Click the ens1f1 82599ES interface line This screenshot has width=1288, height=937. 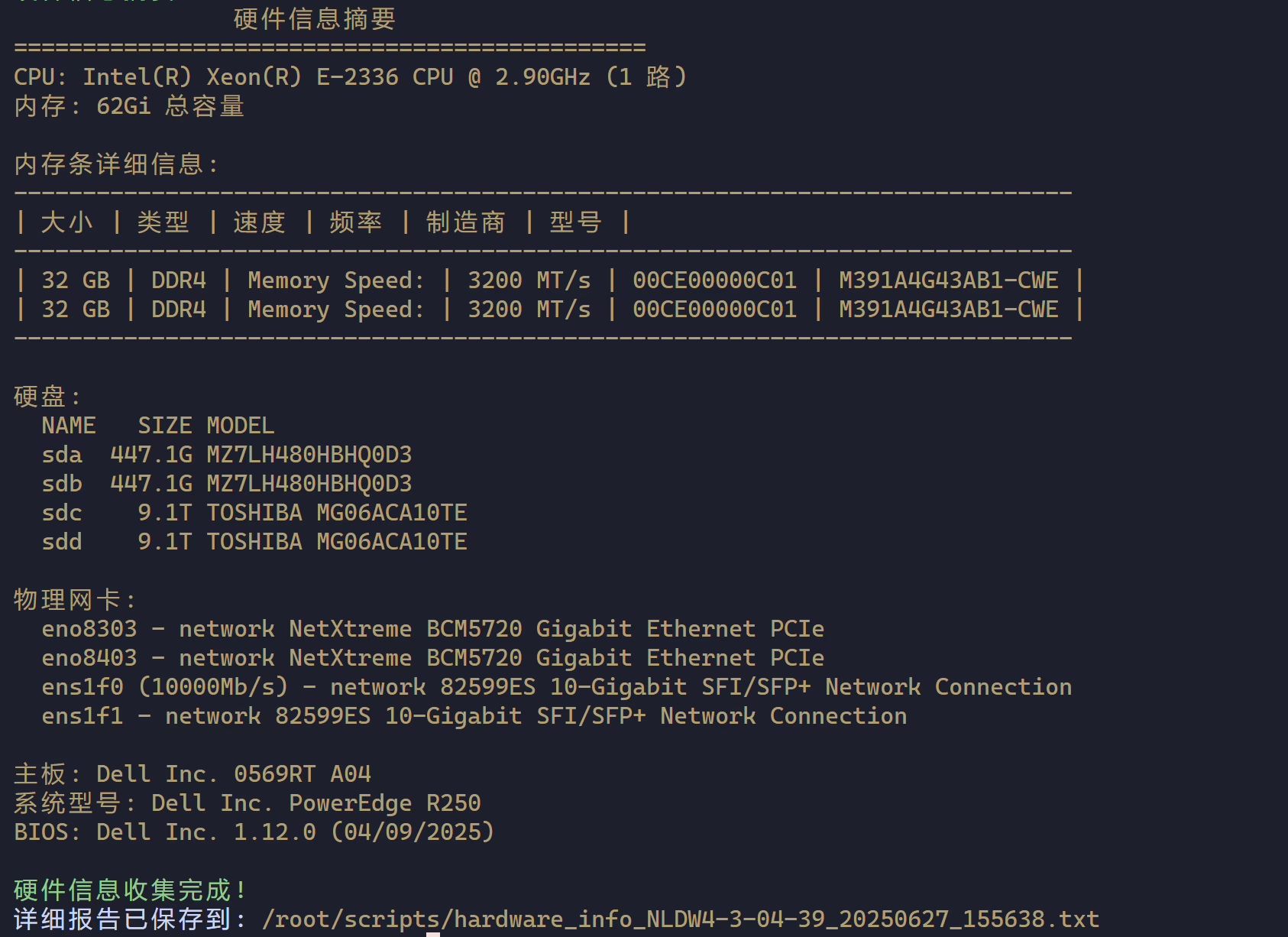[474, 716]
